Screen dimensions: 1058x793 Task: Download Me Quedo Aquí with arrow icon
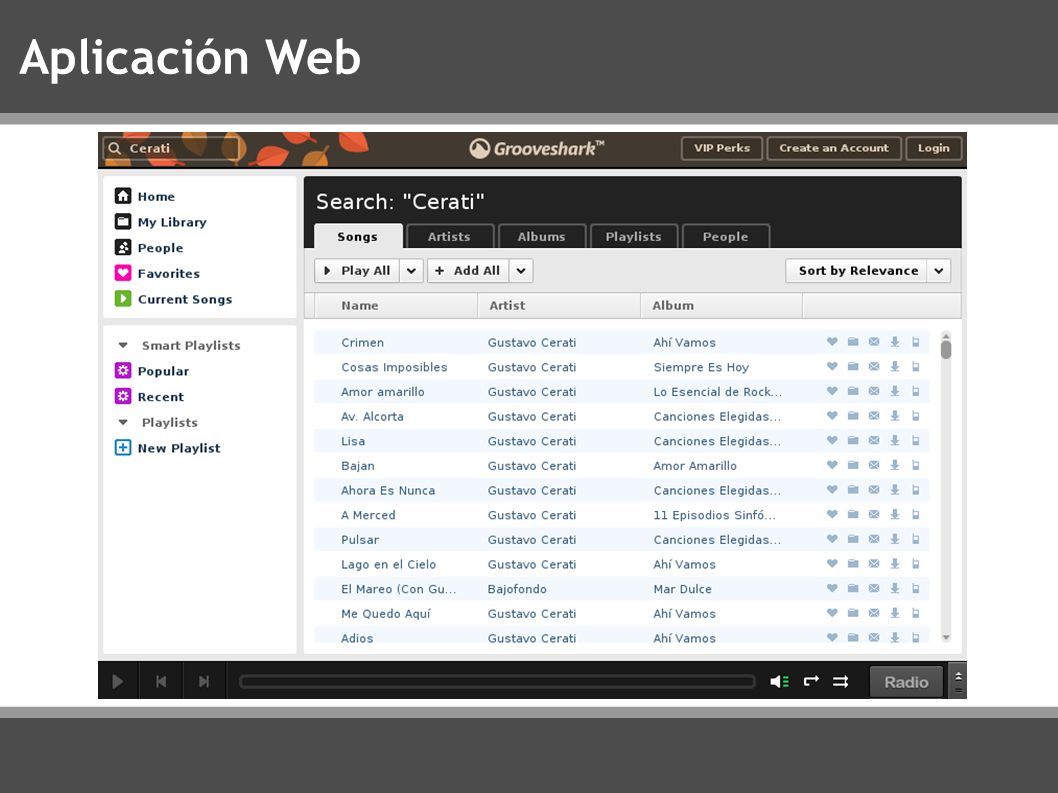[x=895, y=613]
